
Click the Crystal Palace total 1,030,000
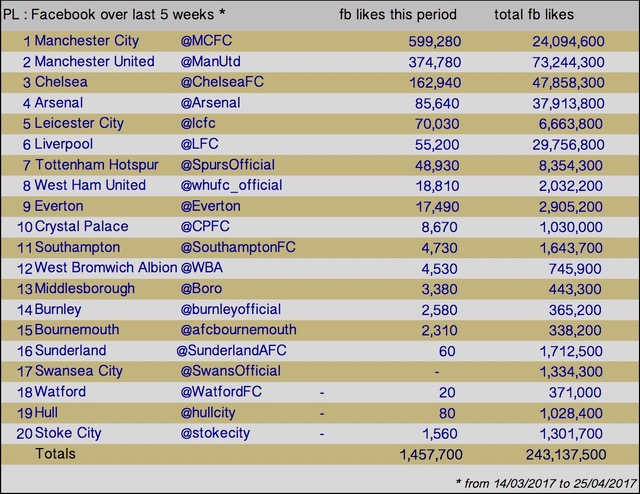pyautogui.click(x=571, y=227)
